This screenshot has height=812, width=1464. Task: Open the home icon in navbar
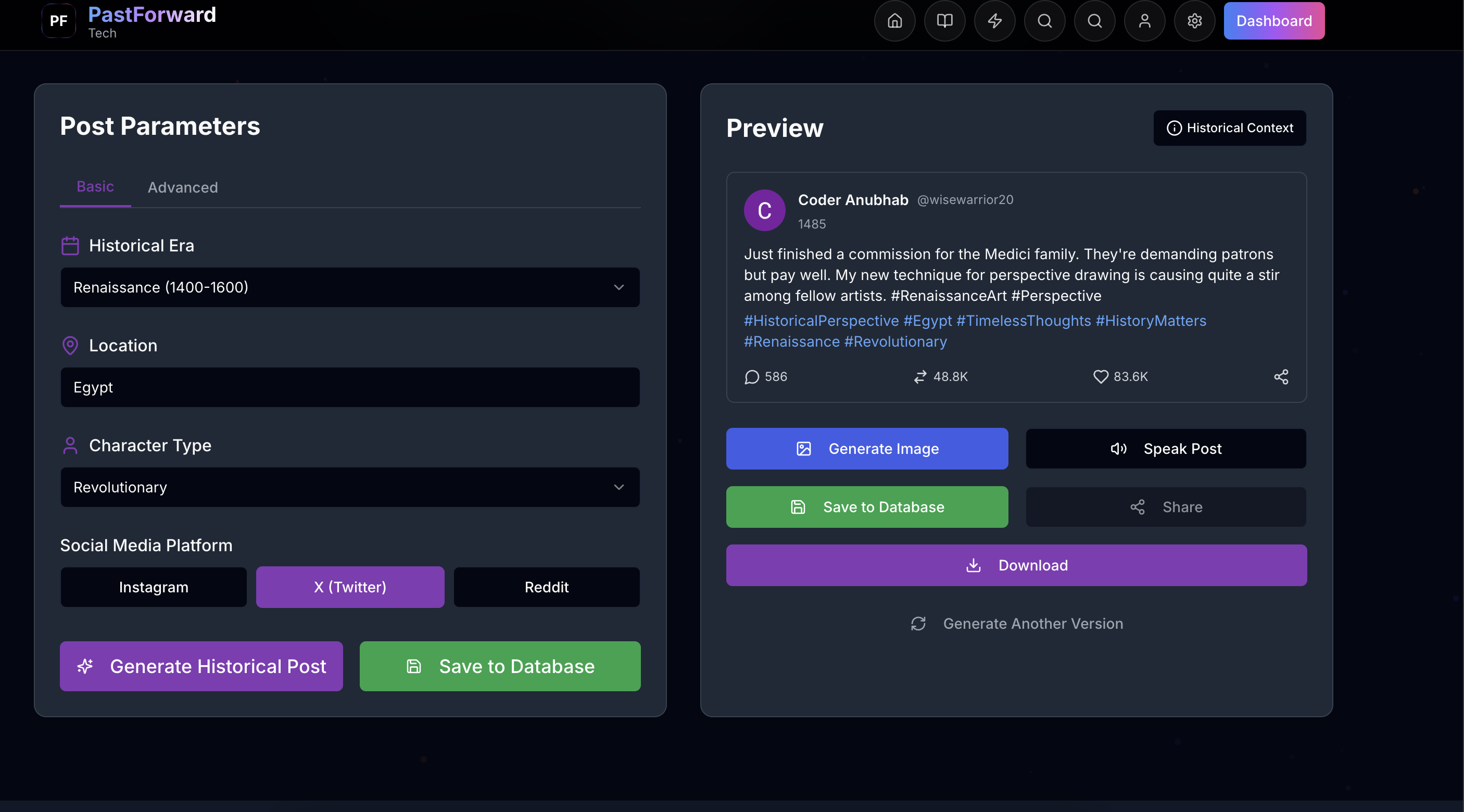tap(894, 21)
